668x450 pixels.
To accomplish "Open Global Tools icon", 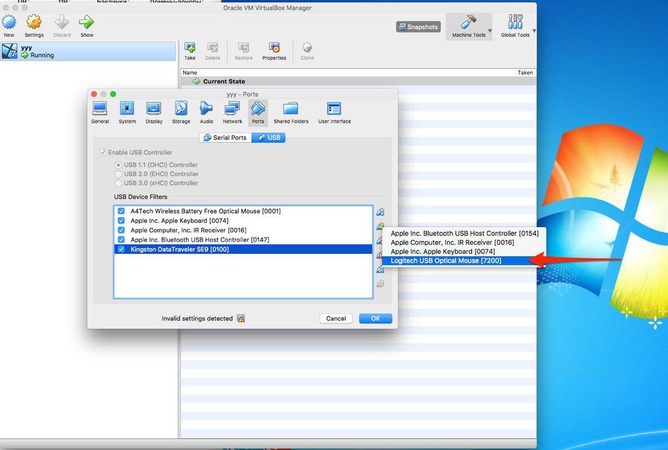I will 515,22.
